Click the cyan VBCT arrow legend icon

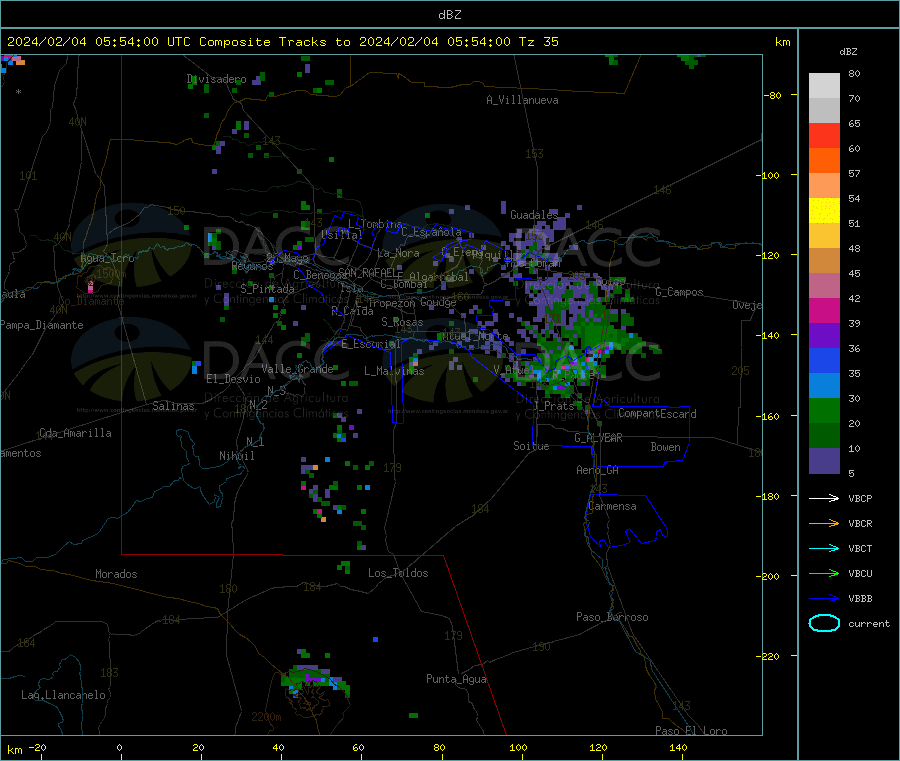(824, 548)
